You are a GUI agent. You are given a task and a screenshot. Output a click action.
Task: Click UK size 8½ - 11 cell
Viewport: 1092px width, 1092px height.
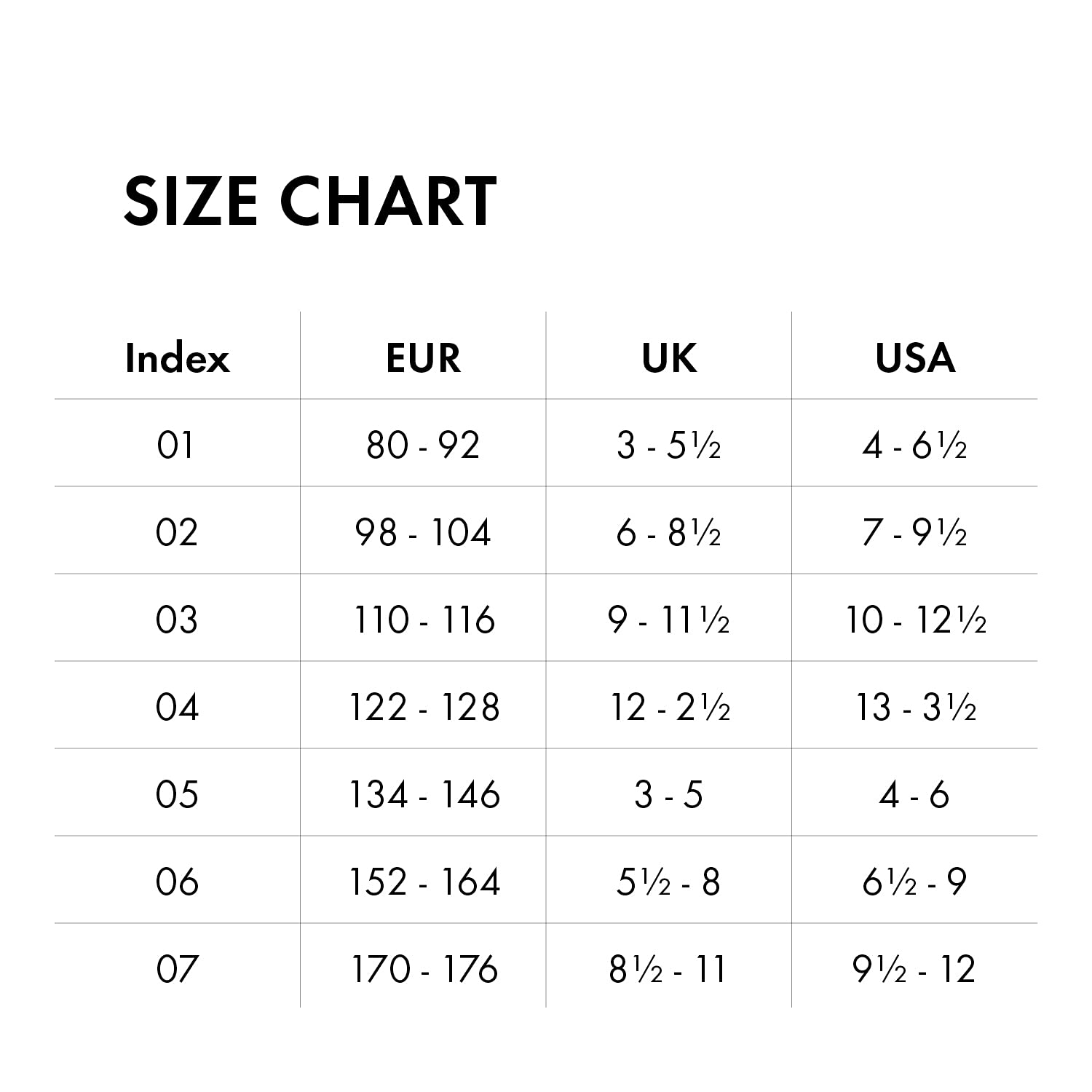[668, 969]
